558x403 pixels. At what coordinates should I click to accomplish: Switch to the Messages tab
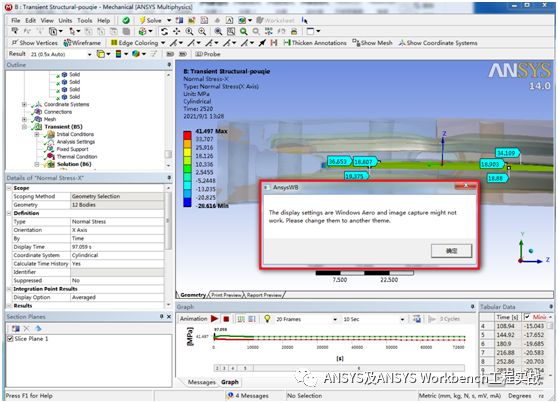pyautogui.click(x=201, y=382)
